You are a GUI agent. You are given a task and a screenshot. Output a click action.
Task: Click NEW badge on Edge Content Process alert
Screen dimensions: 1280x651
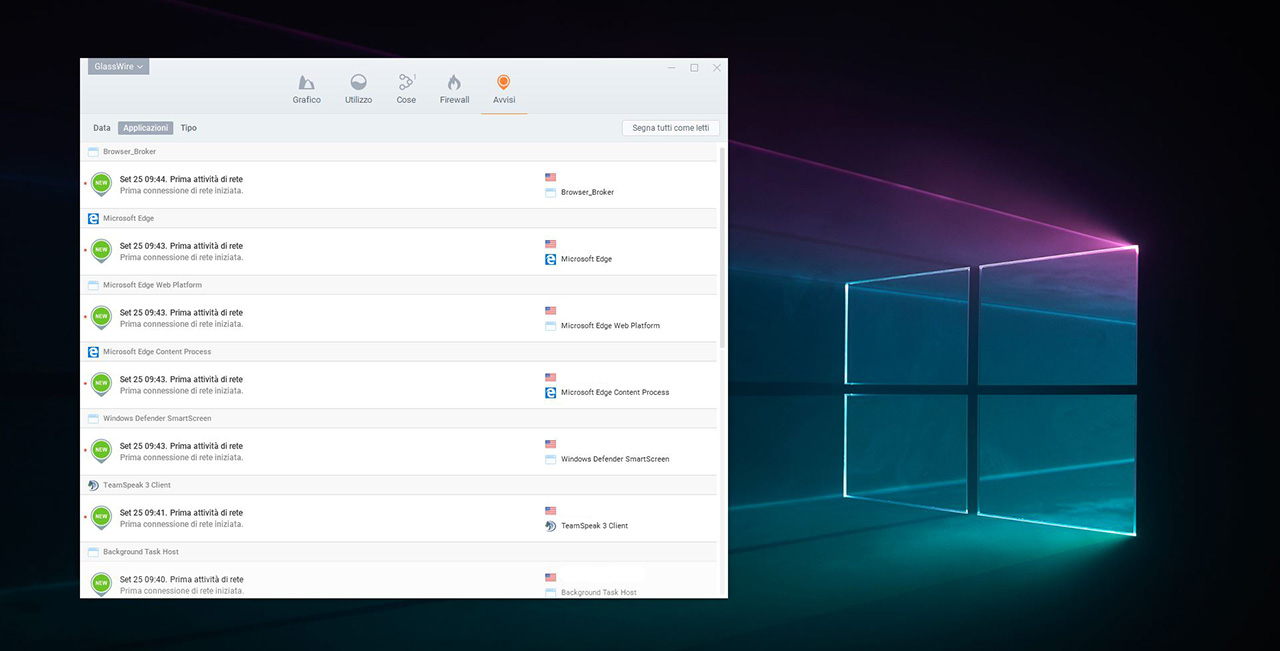pyautogui.click(x=101, y=385)
